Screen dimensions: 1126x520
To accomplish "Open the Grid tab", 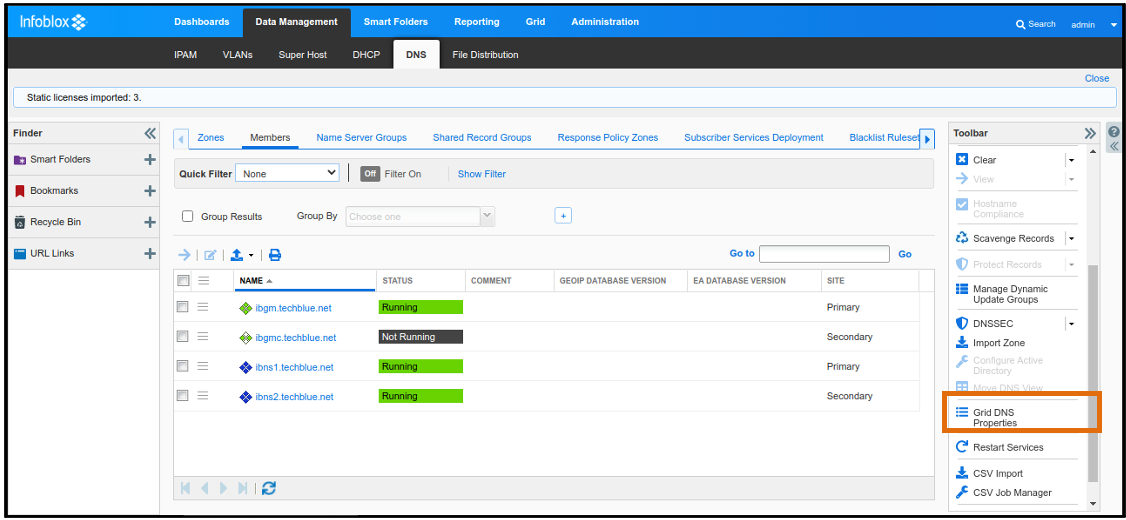I will [x=535, y=22].
